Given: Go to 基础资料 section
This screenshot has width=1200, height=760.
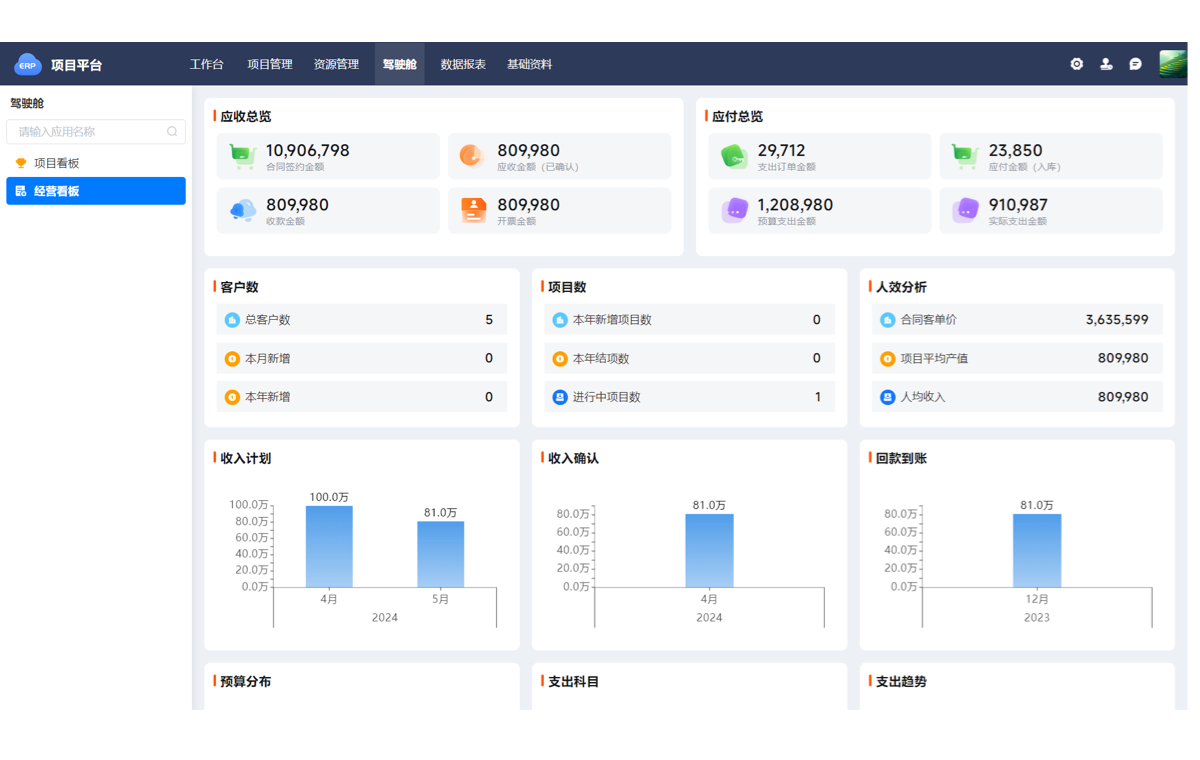Looking at the screenshot, I should click(529, 64).
